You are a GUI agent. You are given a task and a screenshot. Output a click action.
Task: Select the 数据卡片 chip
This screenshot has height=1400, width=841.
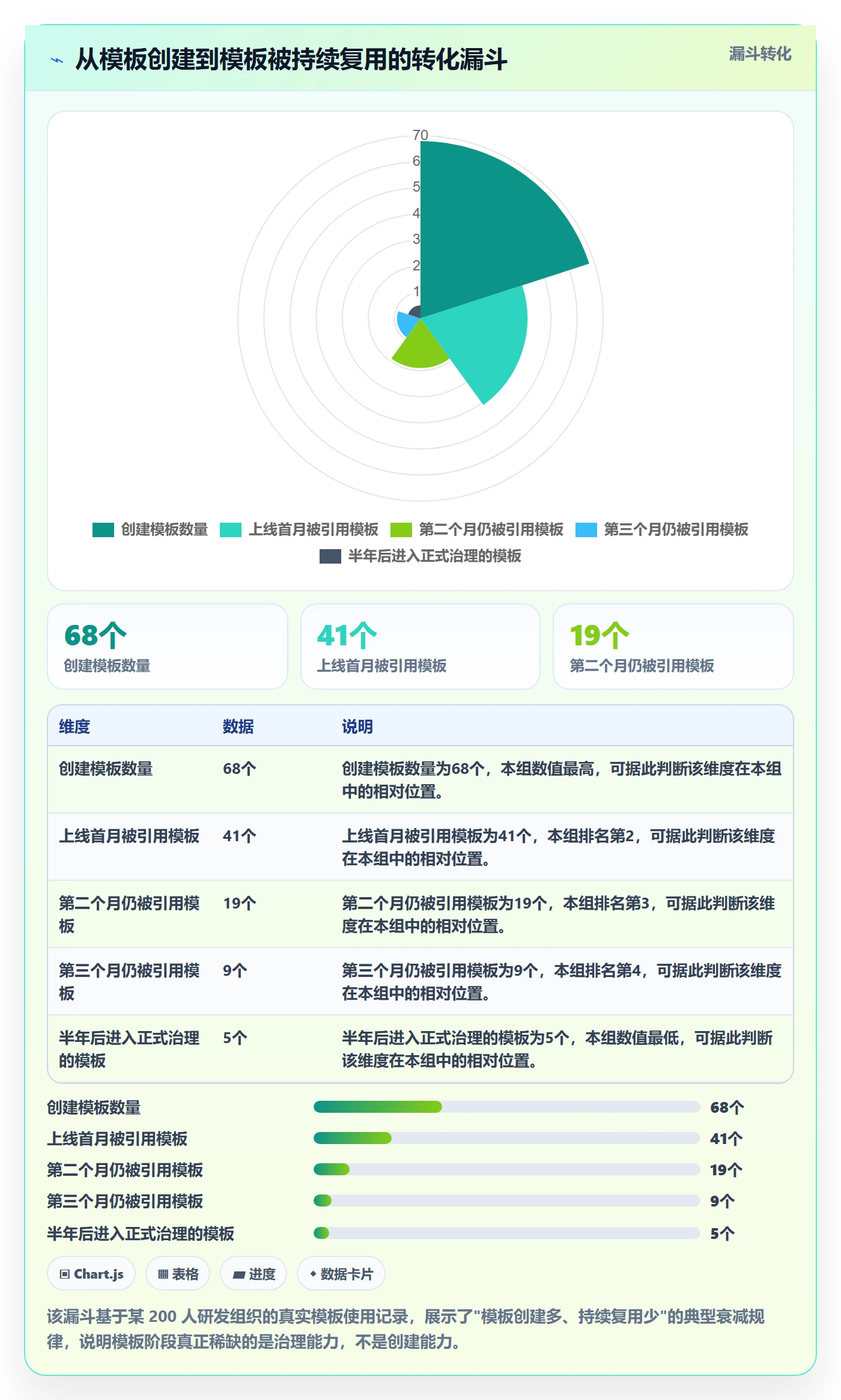click(x=341, y=1274)
